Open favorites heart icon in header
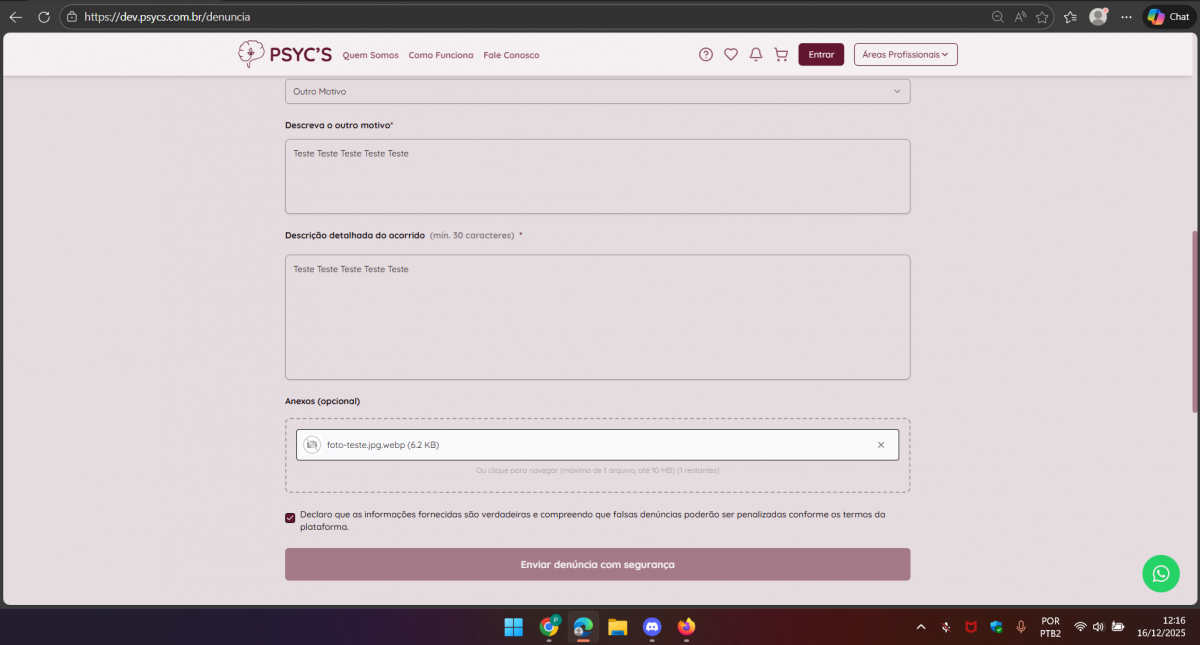Screen dimensions: 1200x645 [731, 55]
